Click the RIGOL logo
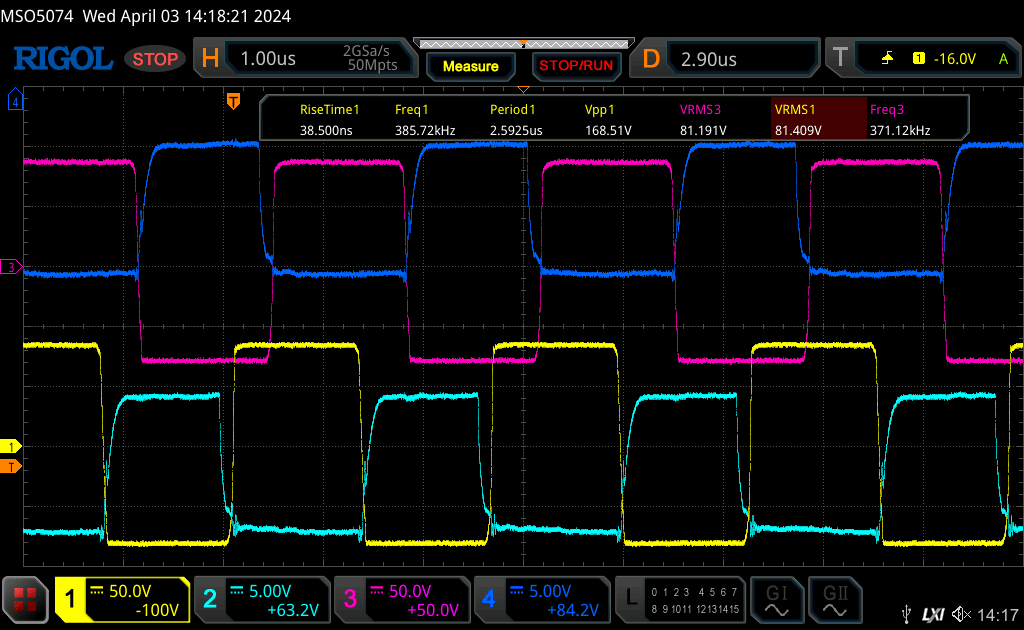 point(63,59)
